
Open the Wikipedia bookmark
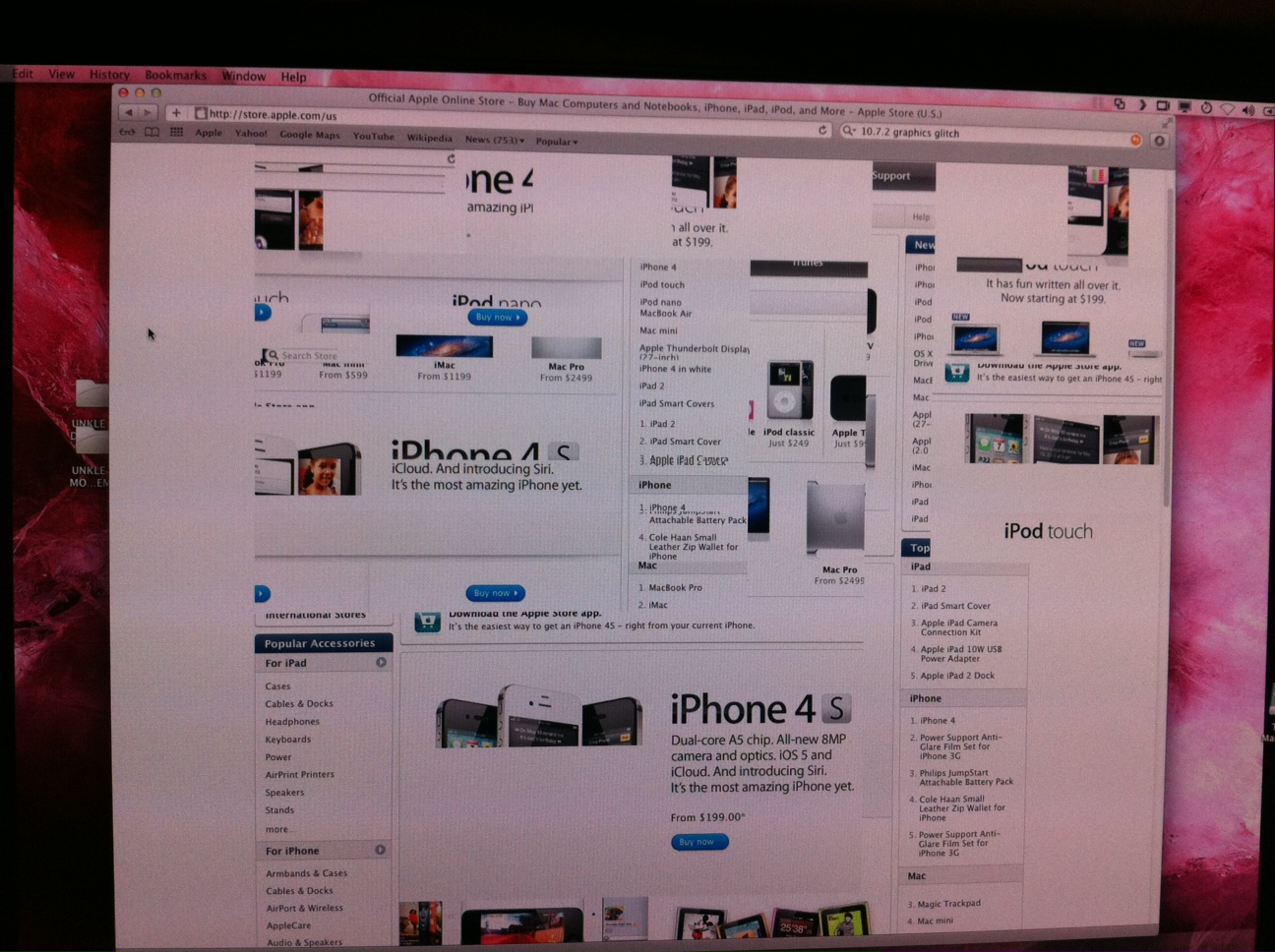pos(430,138)
